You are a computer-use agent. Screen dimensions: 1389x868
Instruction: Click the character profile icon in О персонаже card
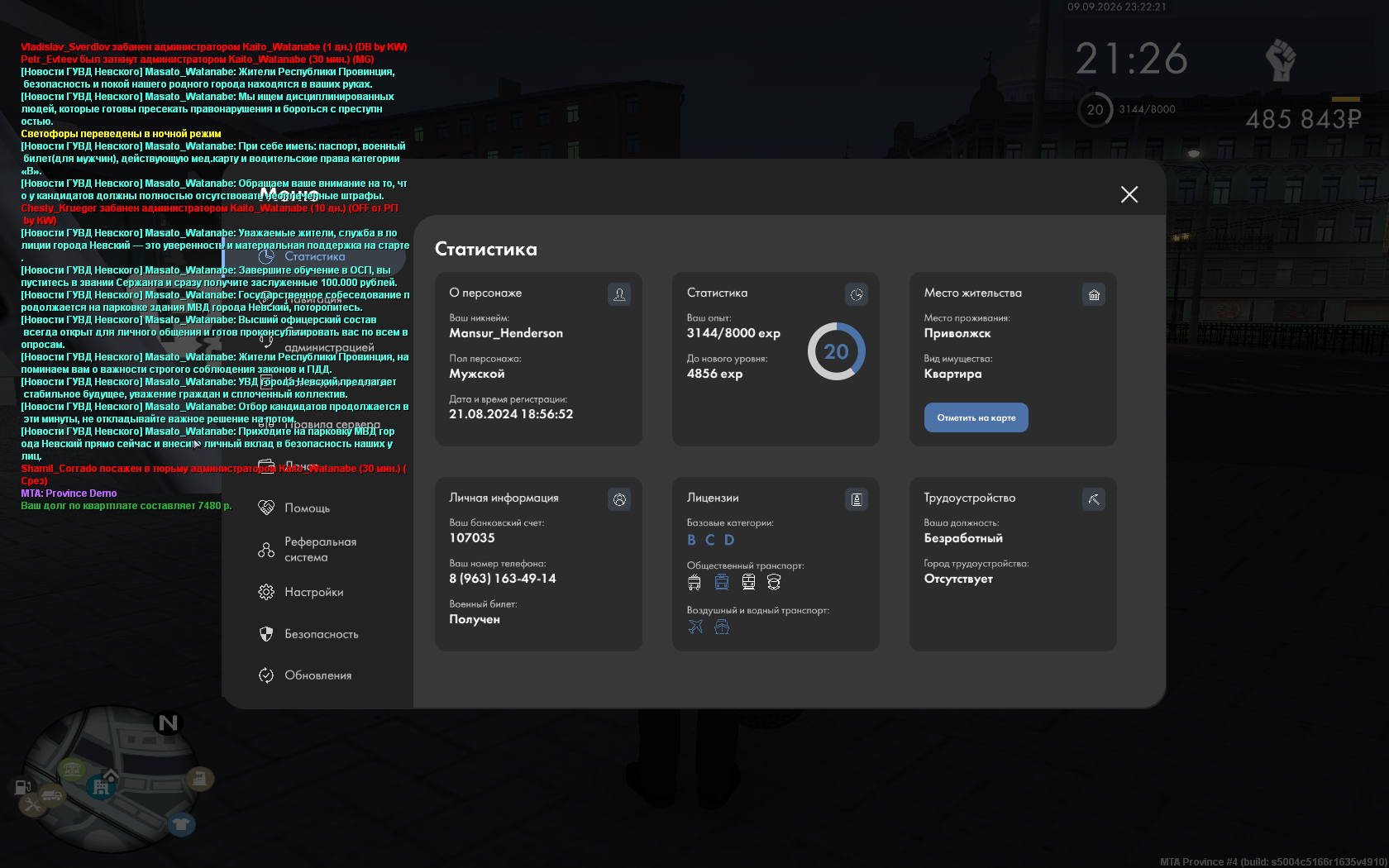[x=619, y=294]
